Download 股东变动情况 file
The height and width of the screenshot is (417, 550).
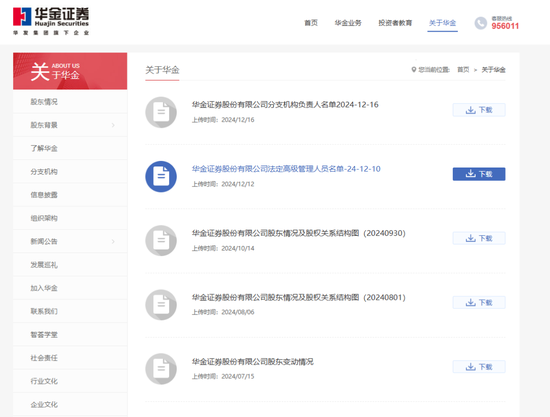pos(479,366)
